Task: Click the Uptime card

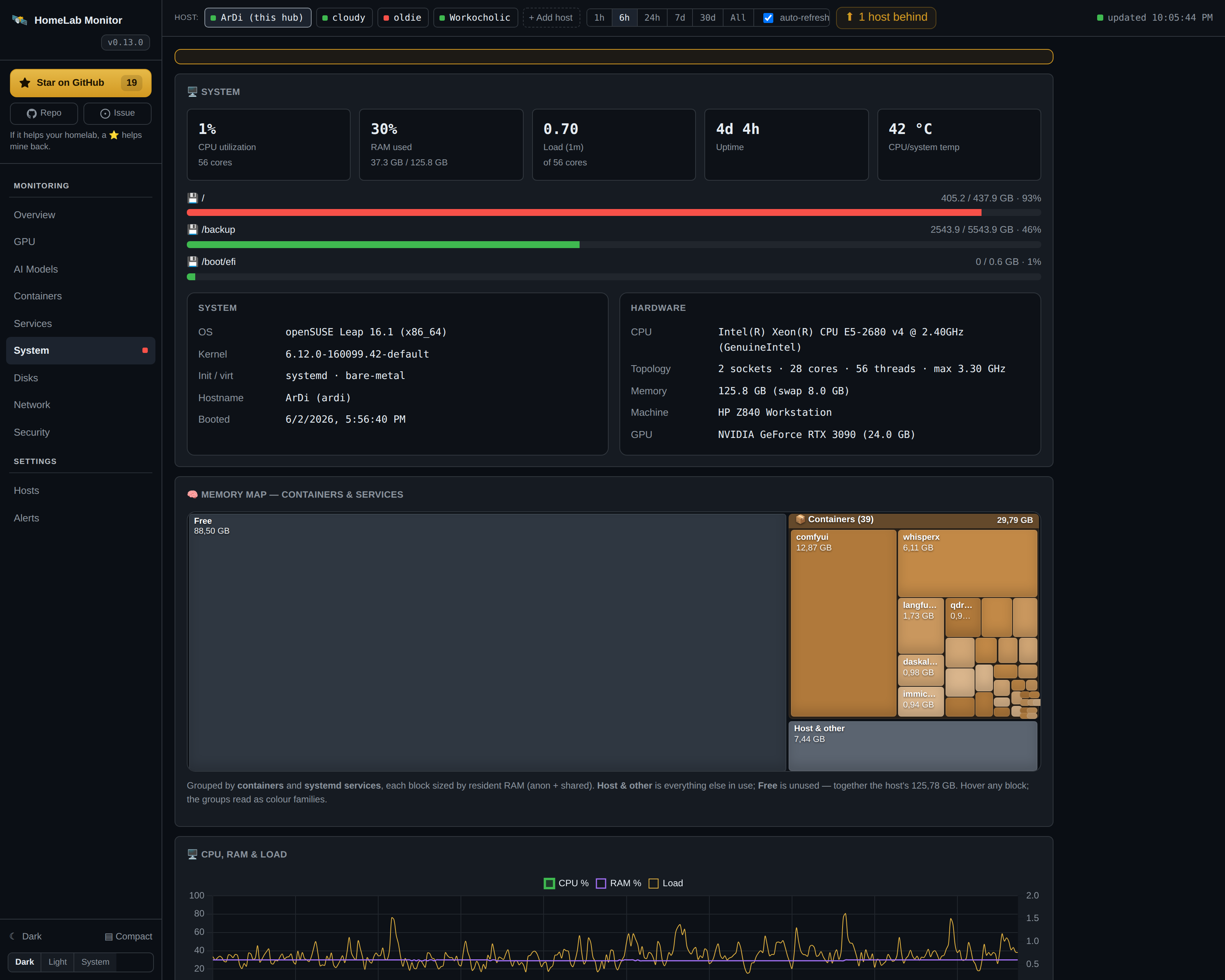Action: click(786, 145)
